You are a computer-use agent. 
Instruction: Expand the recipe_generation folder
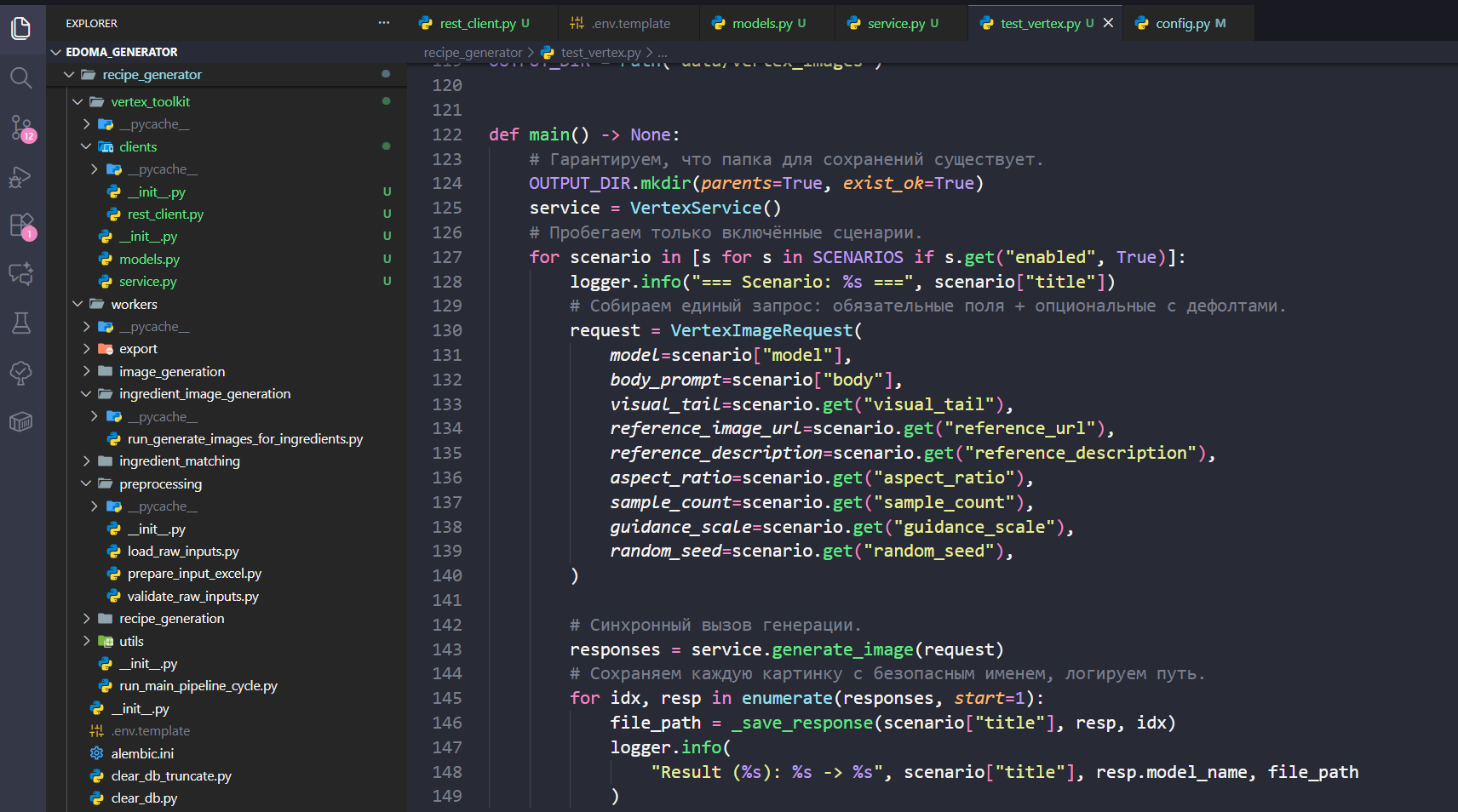(x=86, y=619)
